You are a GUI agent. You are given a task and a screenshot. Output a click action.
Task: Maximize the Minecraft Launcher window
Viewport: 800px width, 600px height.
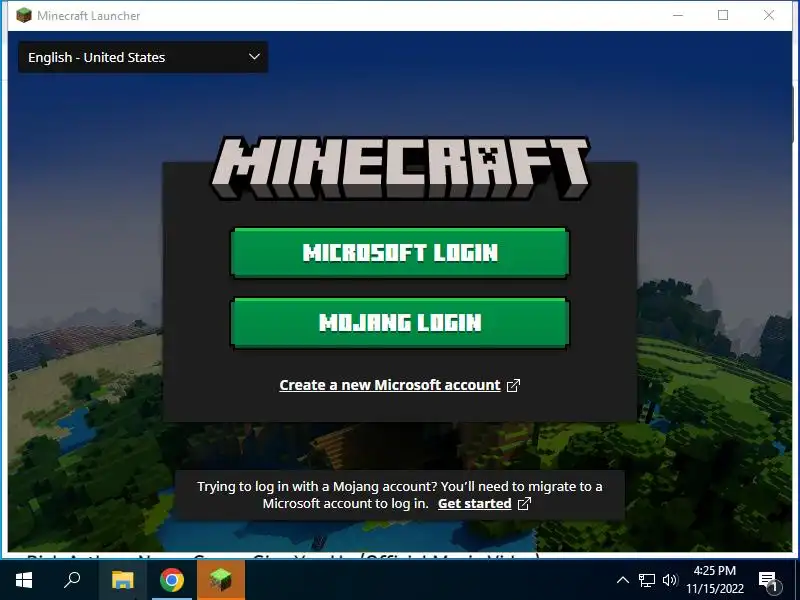pyautogui.click(x=723, y=15)
